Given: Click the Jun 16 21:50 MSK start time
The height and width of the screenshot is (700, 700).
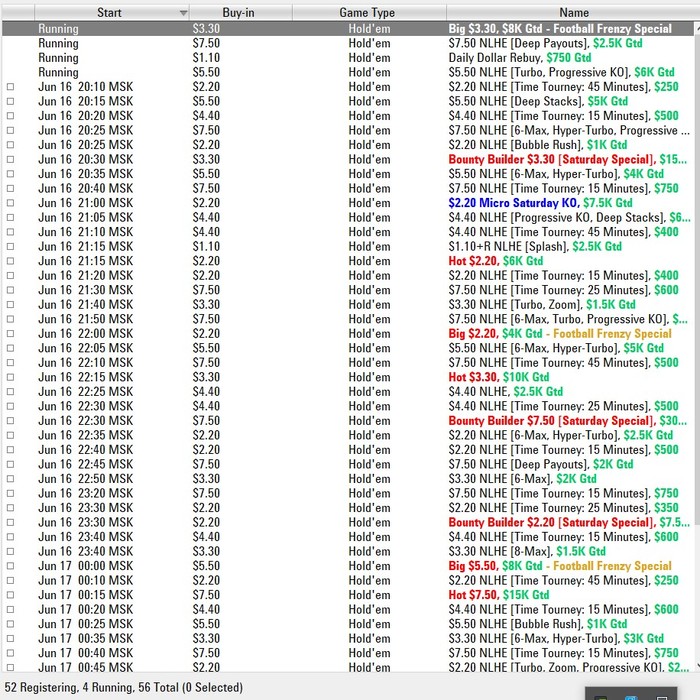Looking at the screenshot, I should coord(86,319).
